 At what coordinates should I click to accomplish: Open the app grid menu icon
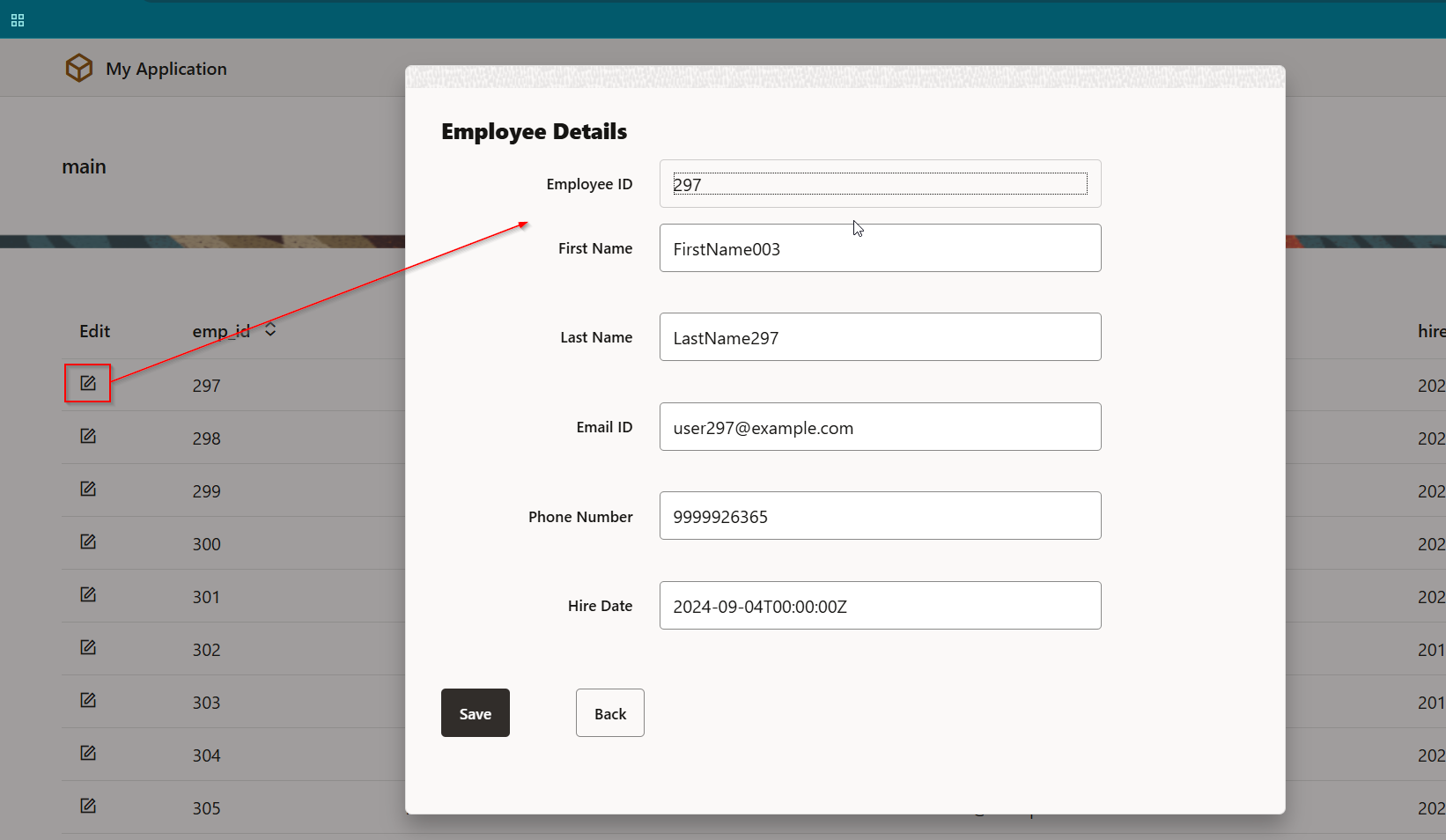click(x=18, y=20)
